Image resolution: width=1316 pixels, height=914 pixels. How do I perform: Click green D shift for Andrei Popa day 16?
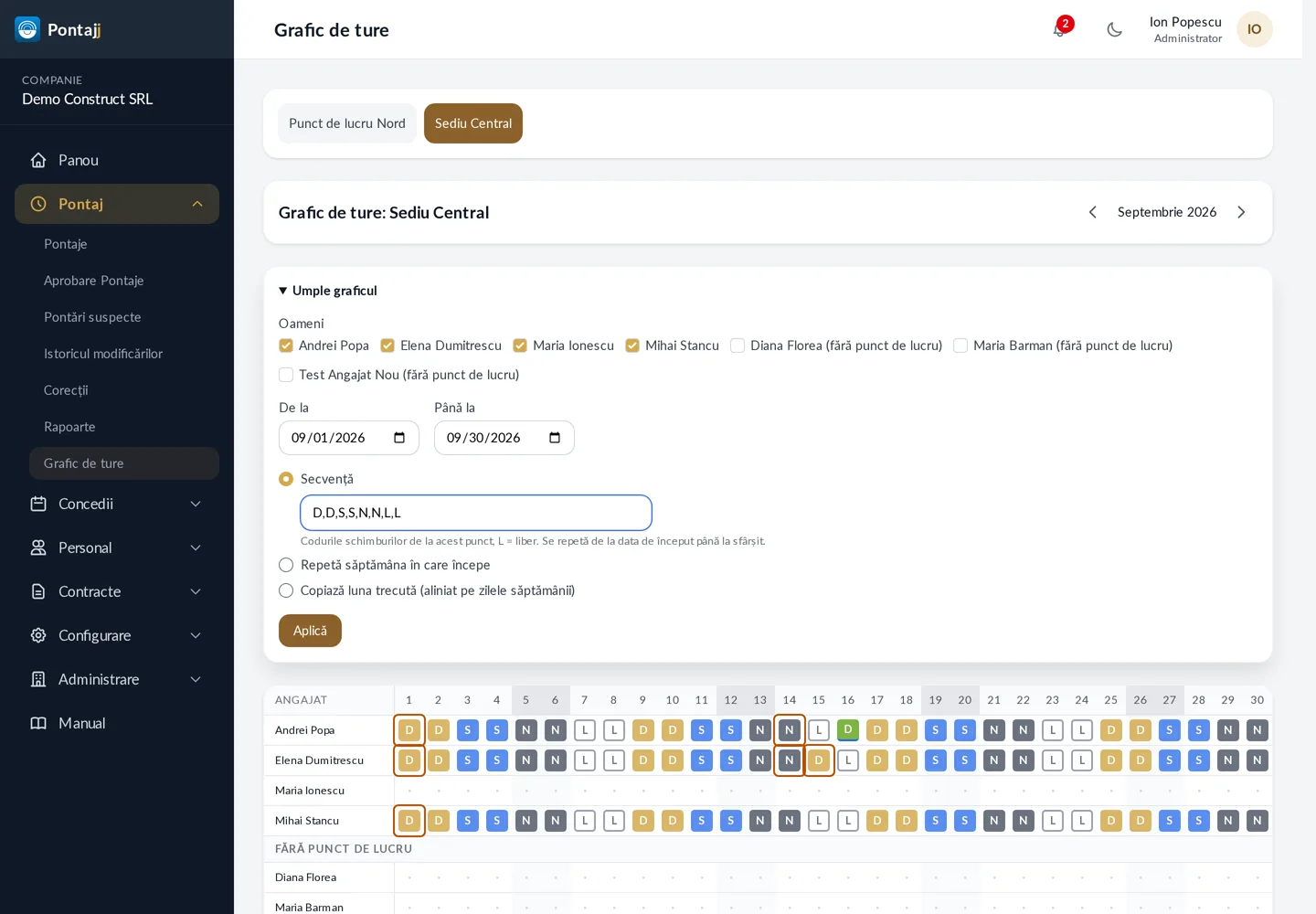[x=848, y=730]
